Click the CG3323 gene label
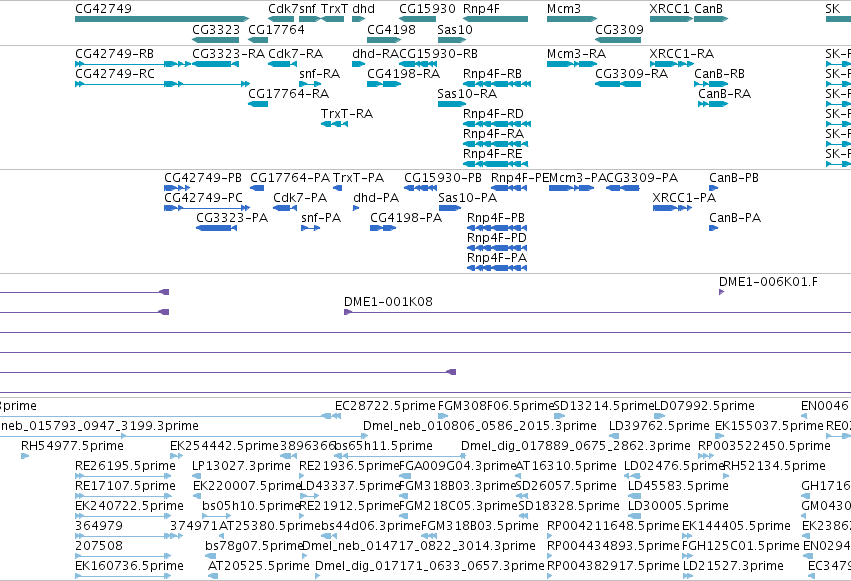851x581 pixels. point(216,30)
